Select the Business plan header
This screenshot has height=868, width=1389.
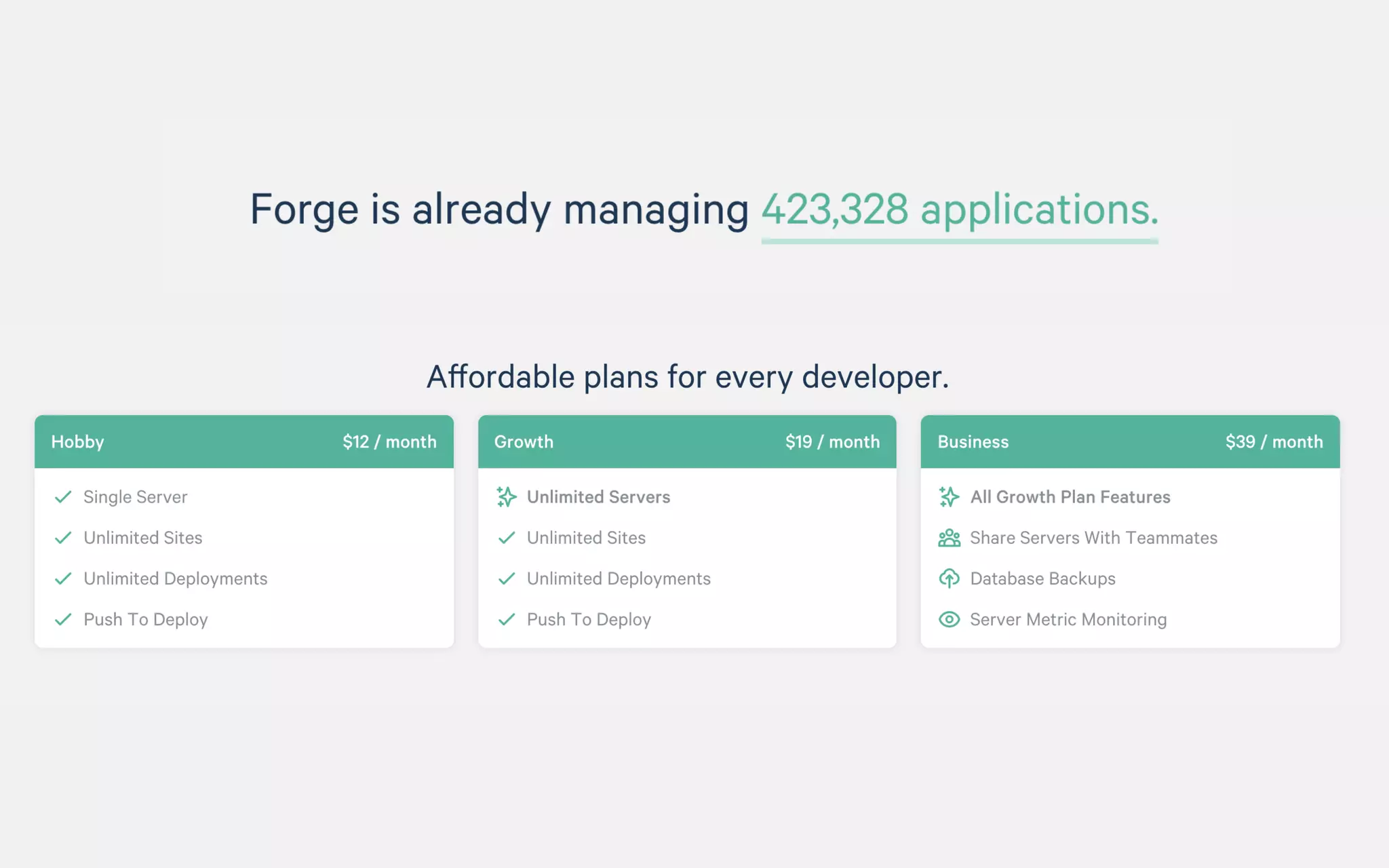point(973,442)
